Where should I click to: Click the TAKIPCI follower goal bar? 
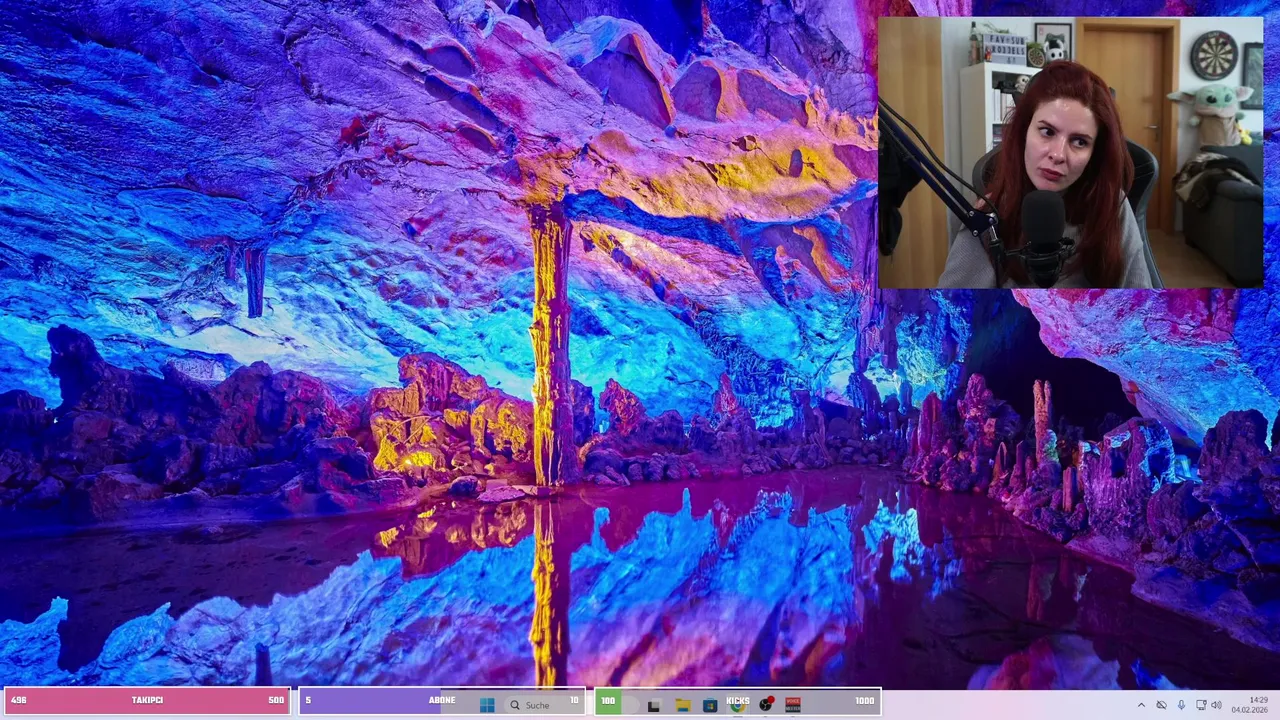[147, 701]
